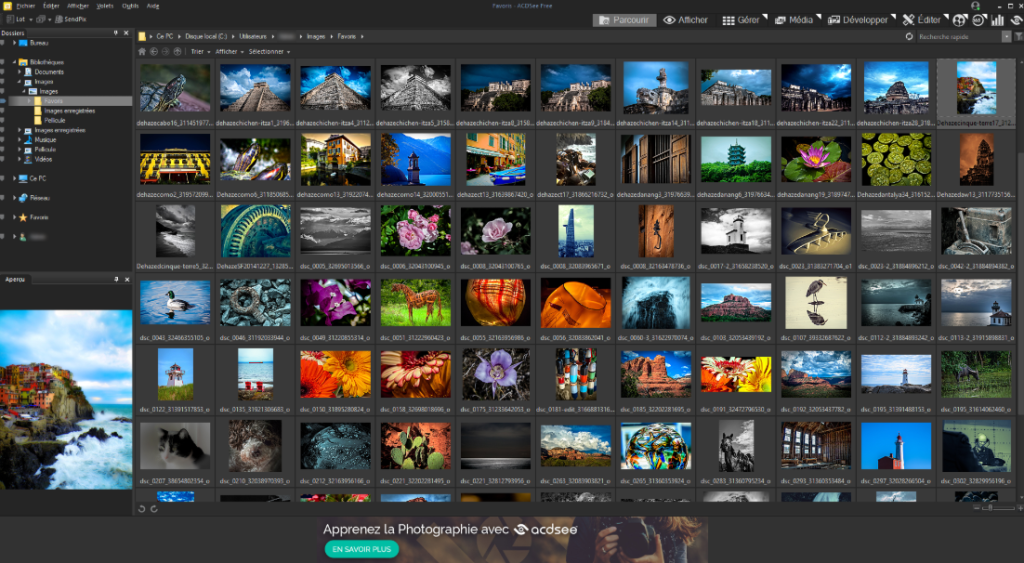Click the SendPix toolbar icon
Image resolution: width=1024 pixels, height=563 pixels.
click(70, 20)
